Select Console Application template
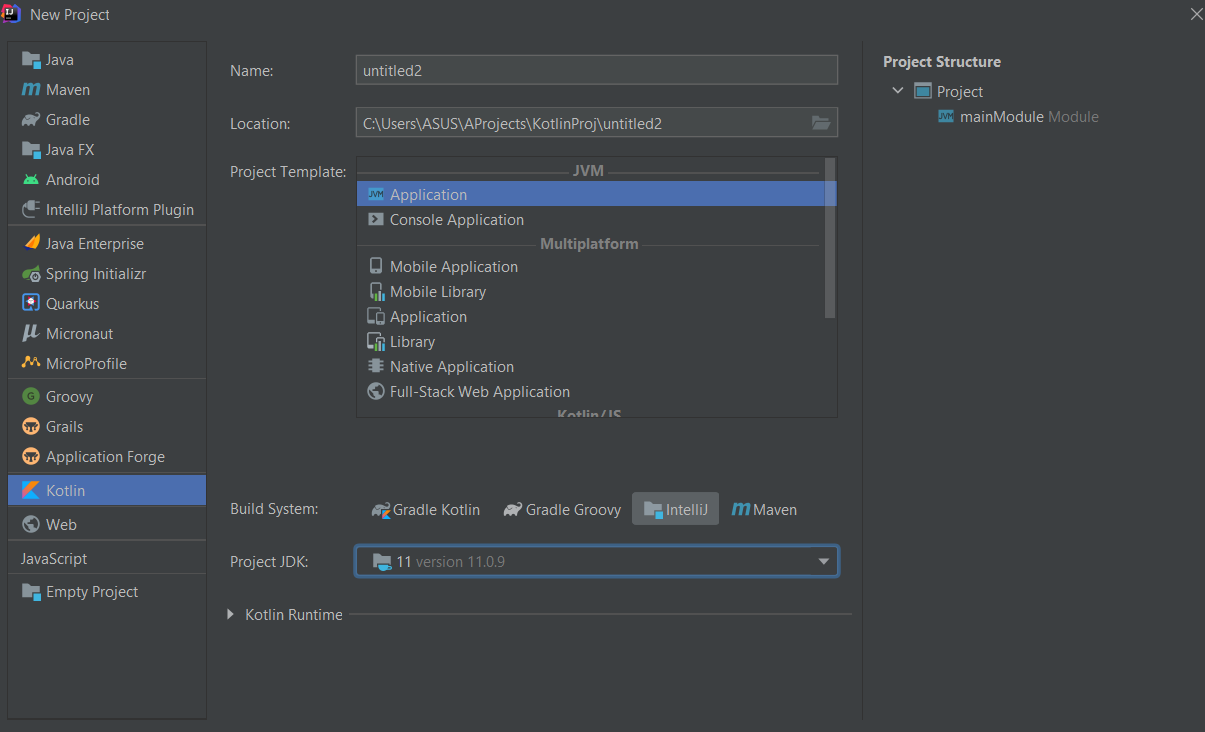The image size is (1205, 732). pyautogui.click(x=456, y=220)
